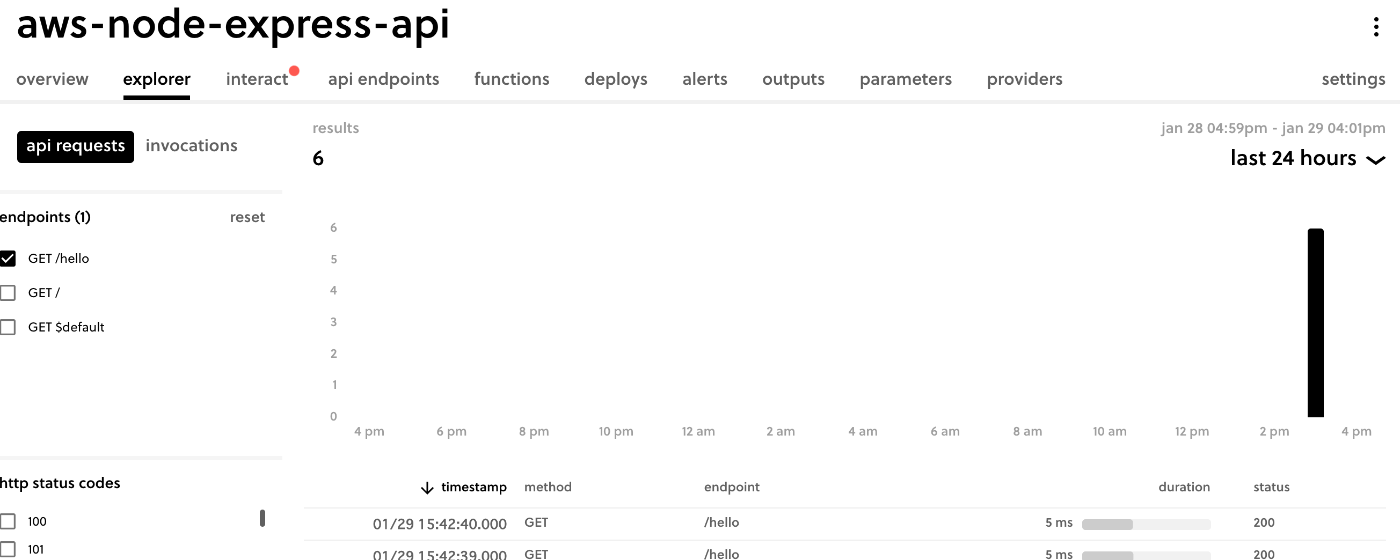This screenshot has width=1400, height=560.
Task: Click the duration bar for the 15:42:40 request
Action: tap(1146, 524)
